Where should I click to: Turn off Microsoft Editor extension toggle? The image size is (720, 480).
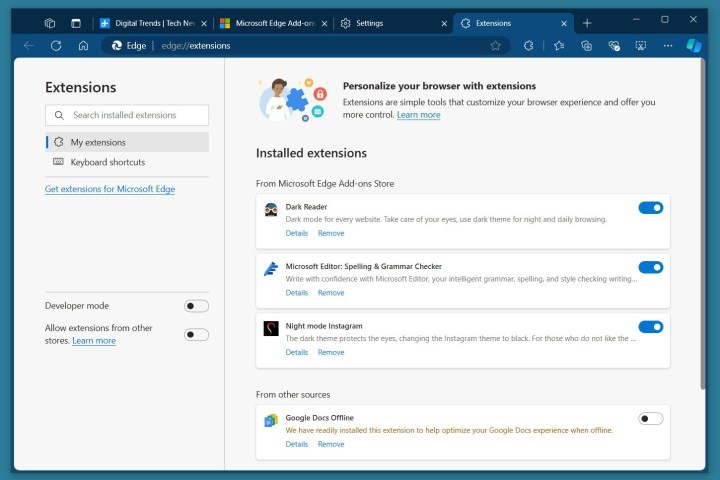point(650,267)
